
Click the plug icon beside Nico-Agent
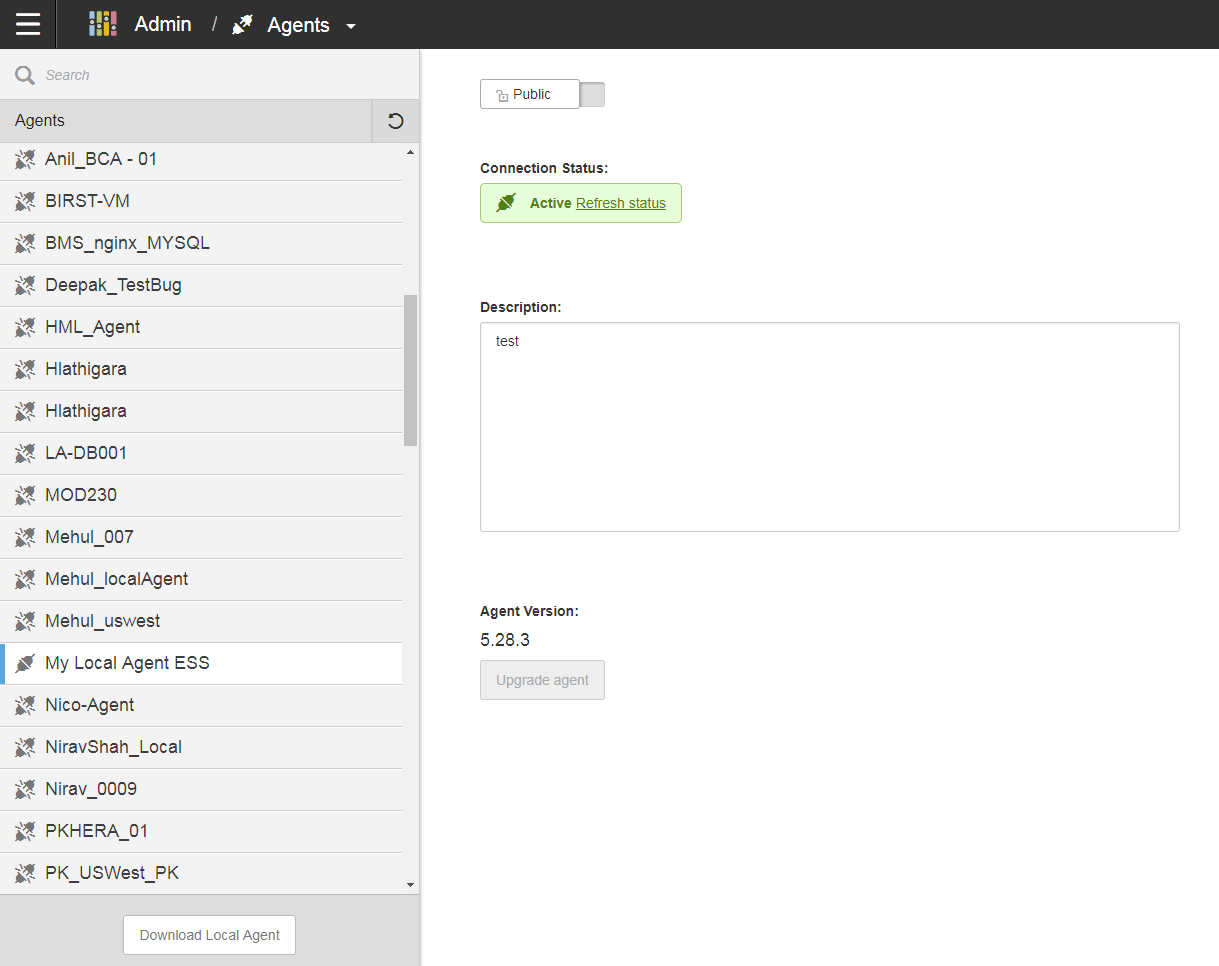(25, 705)
